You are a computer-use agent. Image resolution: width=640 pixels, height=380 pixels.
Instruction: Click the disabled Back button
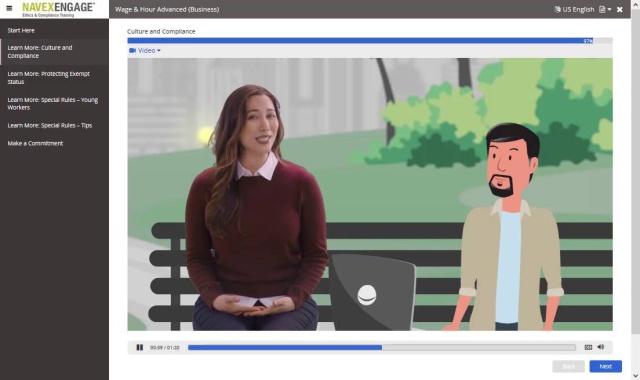(x=568, y=366)
